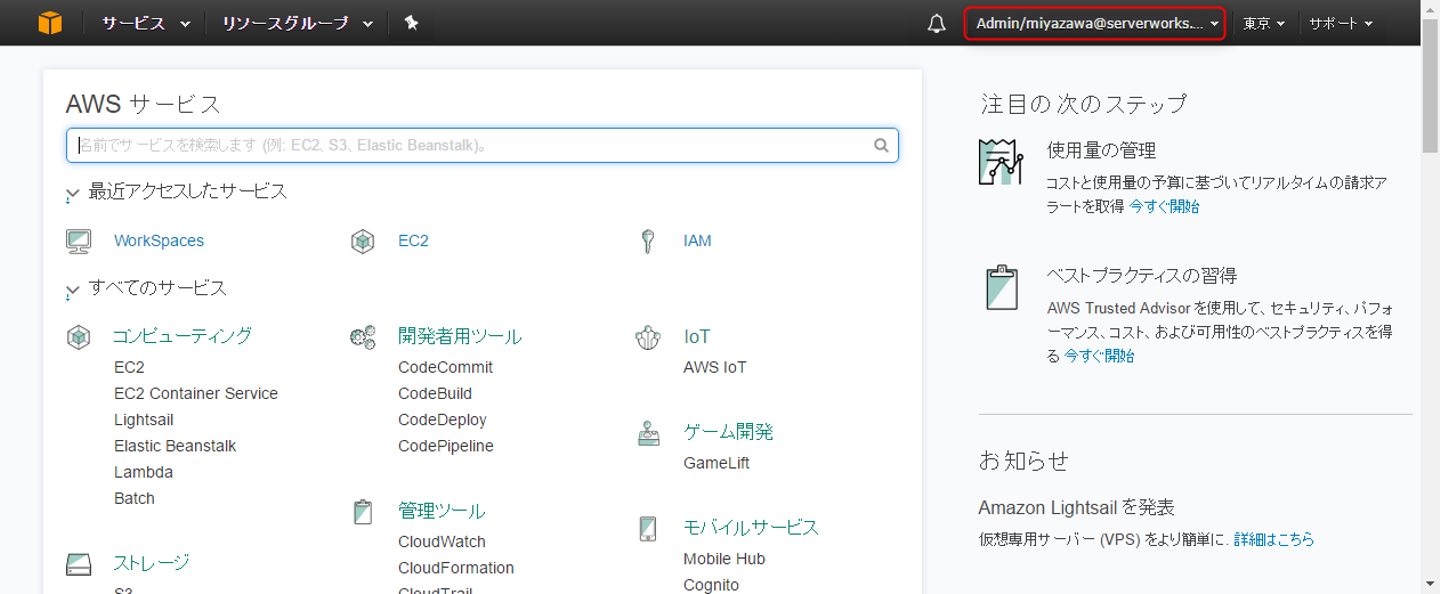1440x594 pixels.
Task: Open EC2 Container Service
Action: (x=196, y=393)
